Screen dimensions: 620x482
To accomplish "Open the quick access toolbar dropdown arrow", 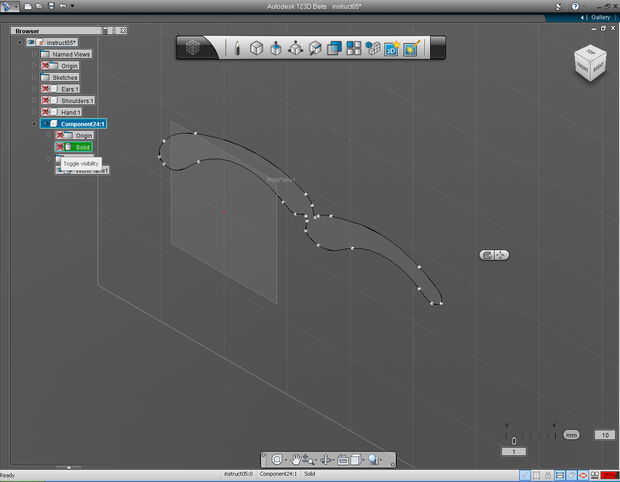I will click(x=72, y=6).
